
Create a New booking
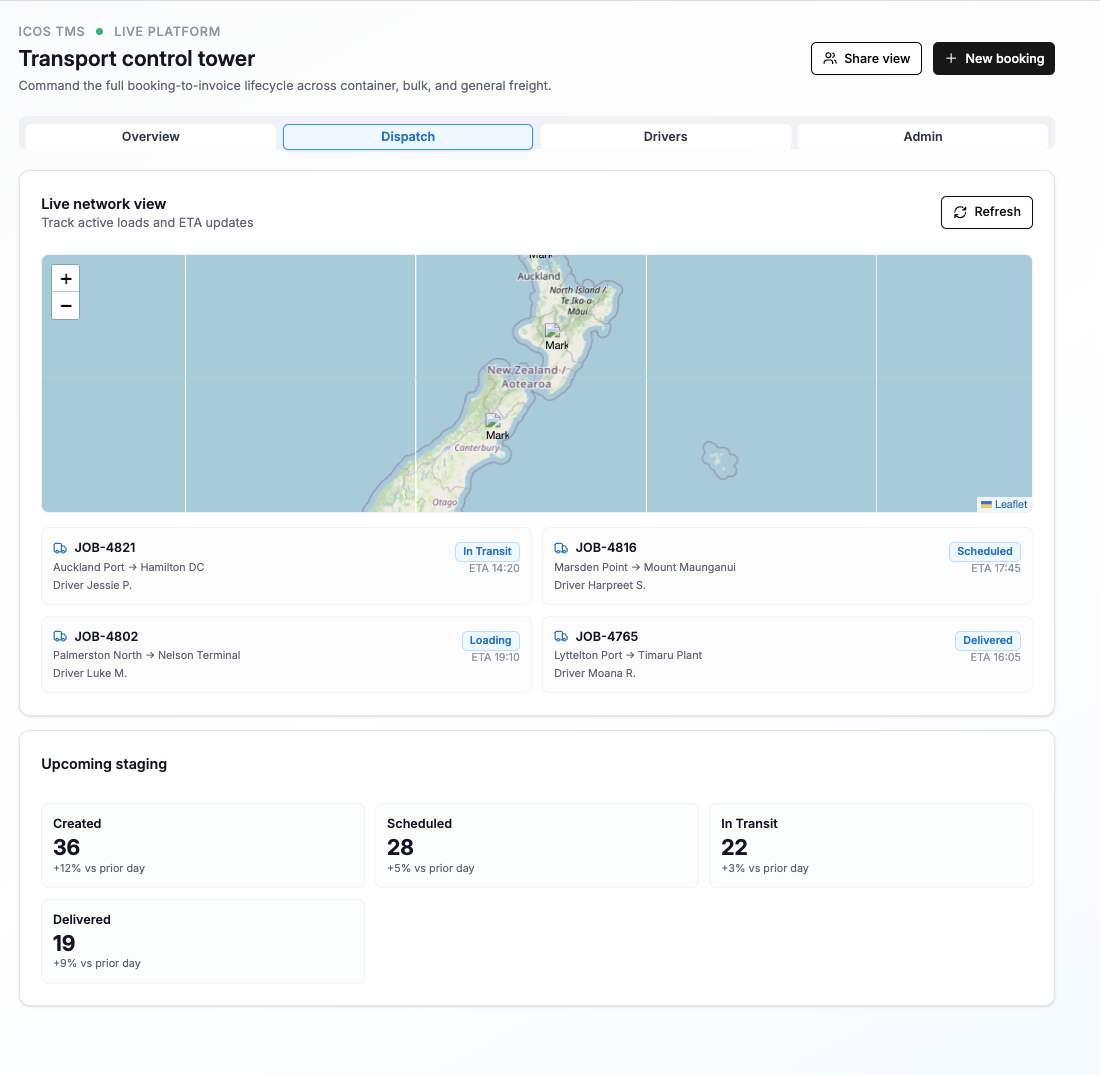coord(993,59)
